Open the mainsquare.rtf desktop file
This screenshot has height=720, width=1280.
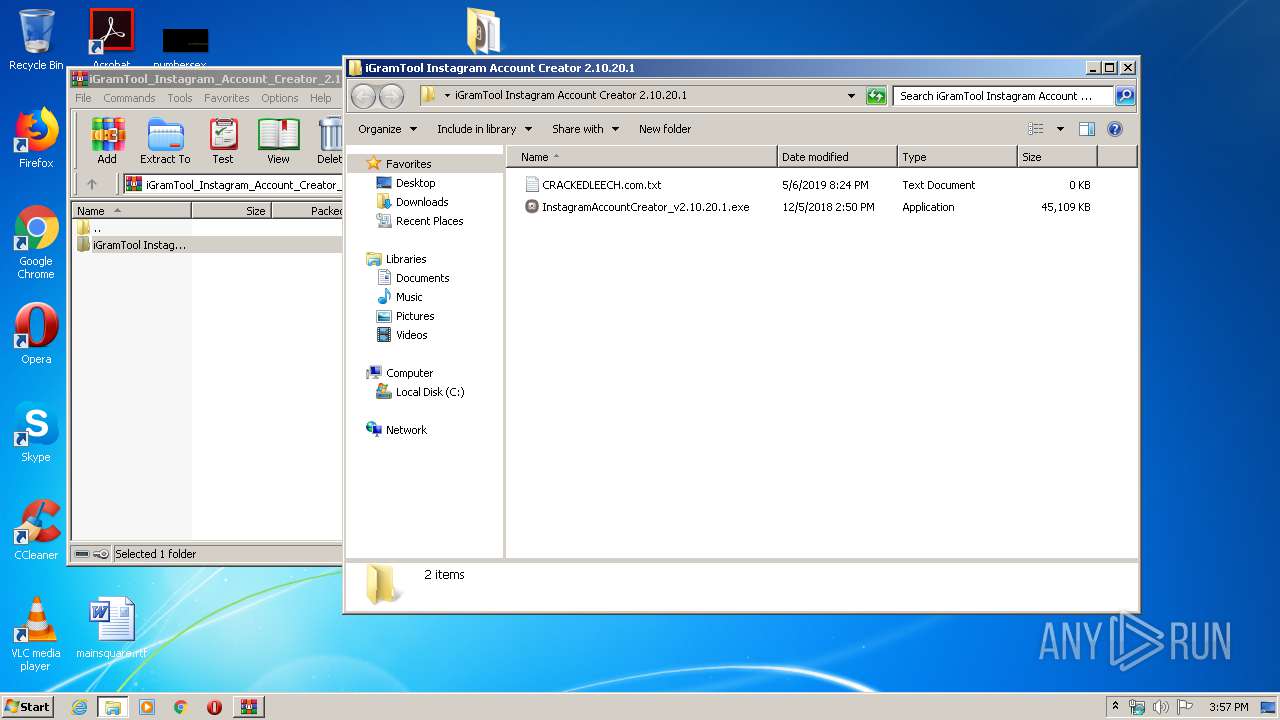111,628
